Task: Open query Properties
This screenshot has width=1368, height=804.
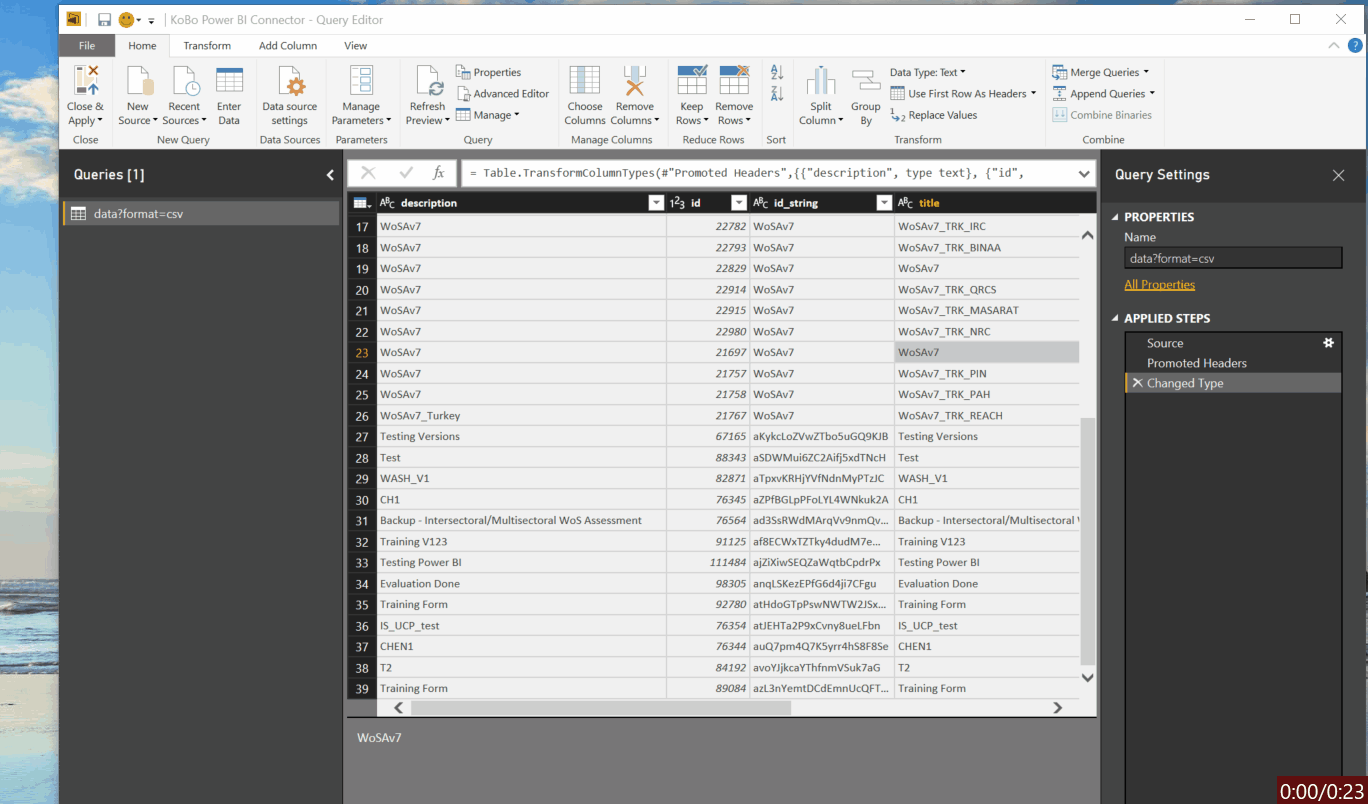Action: pyautogui.click(x=489, y=72)
